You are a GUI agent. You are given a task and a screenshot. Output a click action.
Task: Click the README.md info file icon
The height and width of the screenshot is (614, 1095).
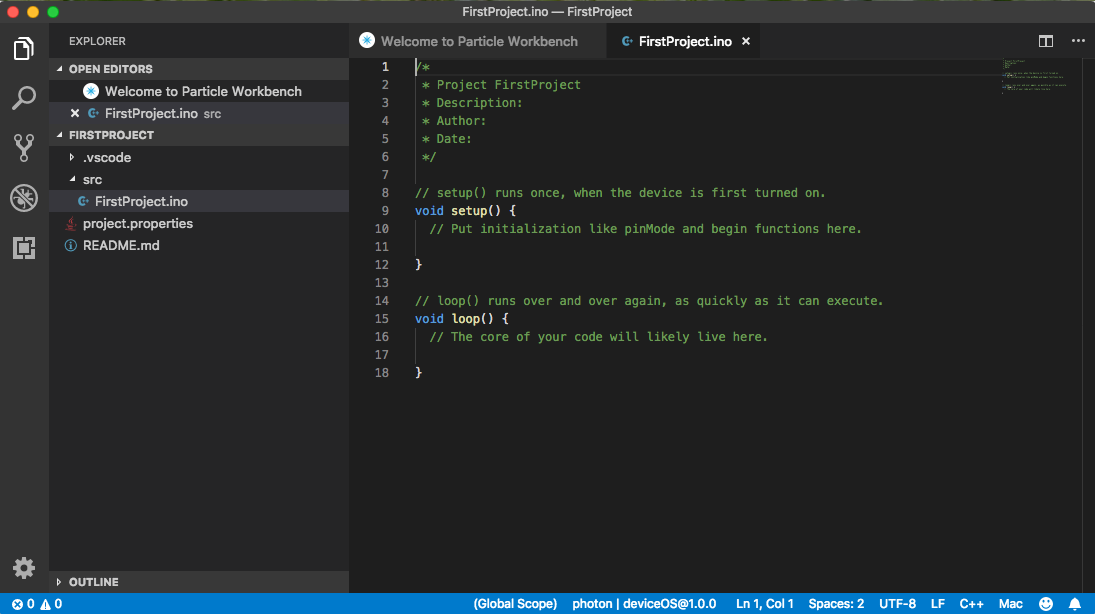tap(71, 245)
